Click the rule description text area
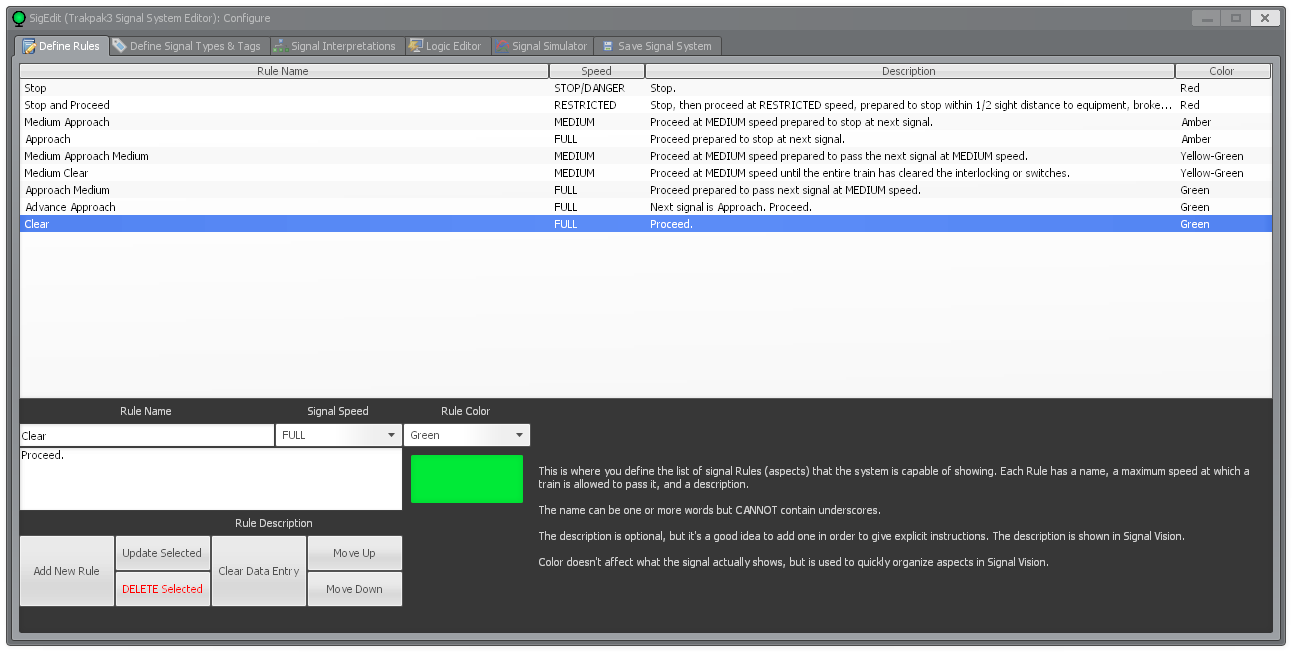 pyautogui.click(x=211, y=479)
